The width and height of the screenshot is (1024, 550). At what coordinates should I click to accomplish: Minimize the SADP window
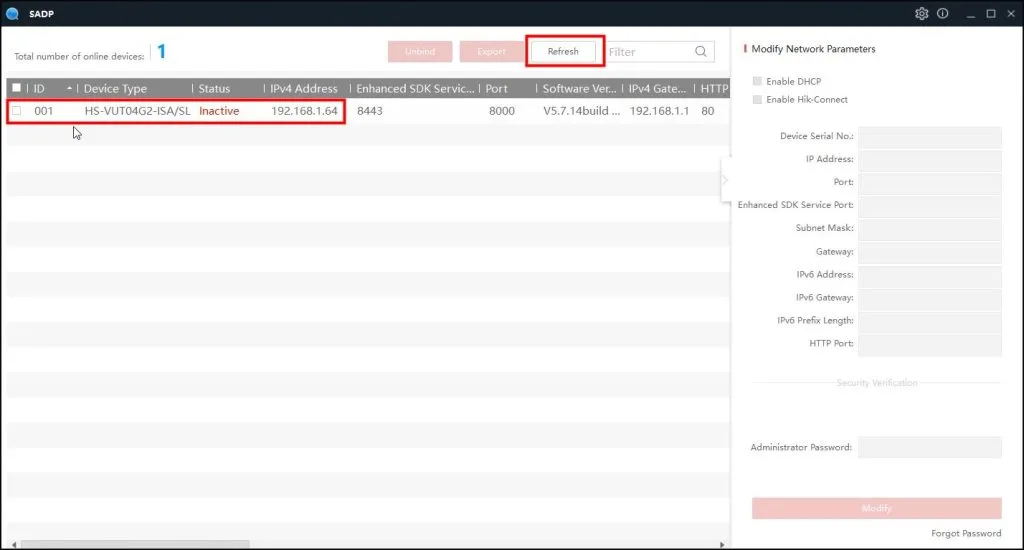click(x=970, y=14)
